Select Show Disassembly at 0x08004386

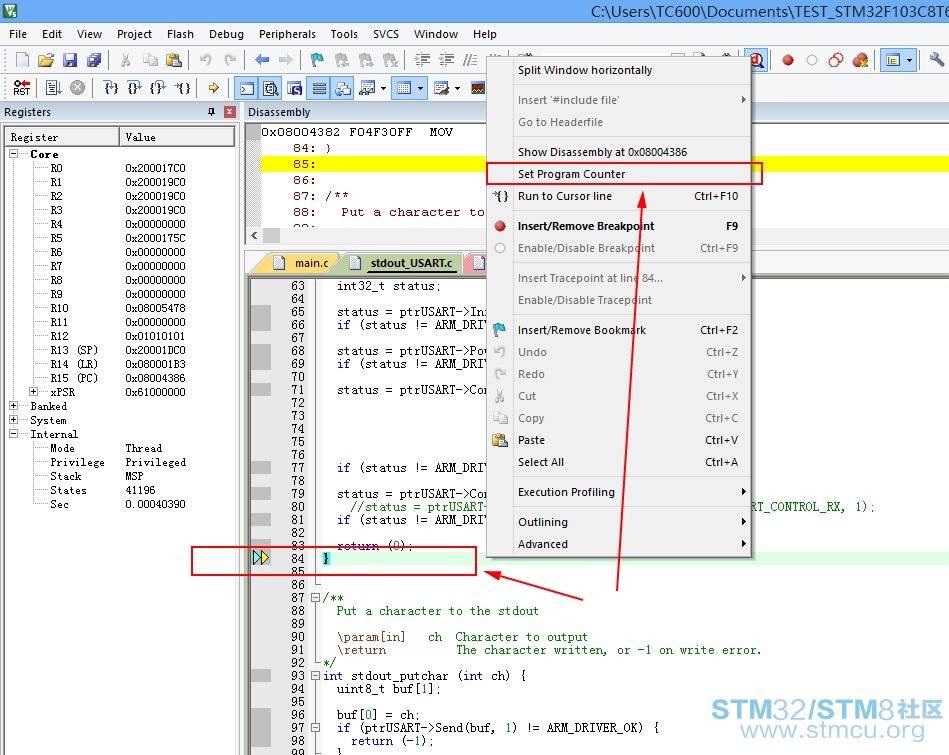coord(620,152)
